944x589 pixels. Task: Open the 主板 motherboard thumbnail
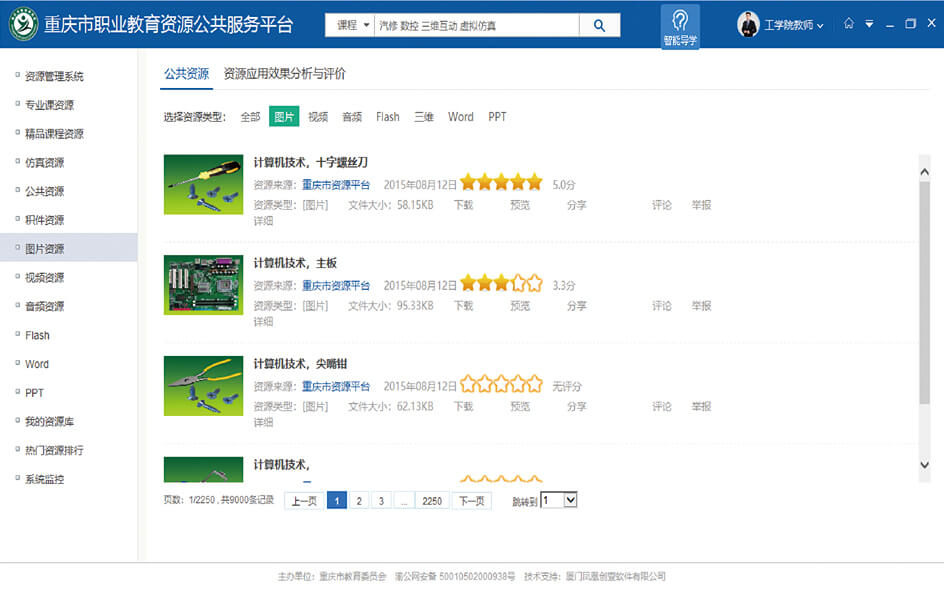pyautogui.click(x=203, y=285)
